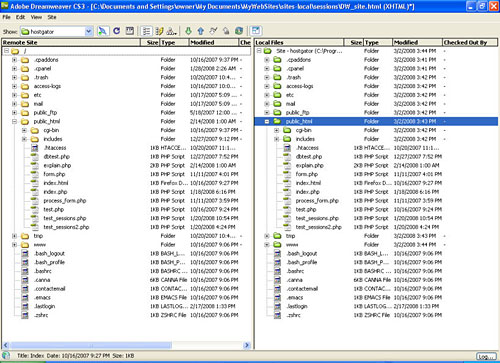500x363 pixels.
Task: Open the View Site FTP Log icon
Action: (x=130, y=31)
